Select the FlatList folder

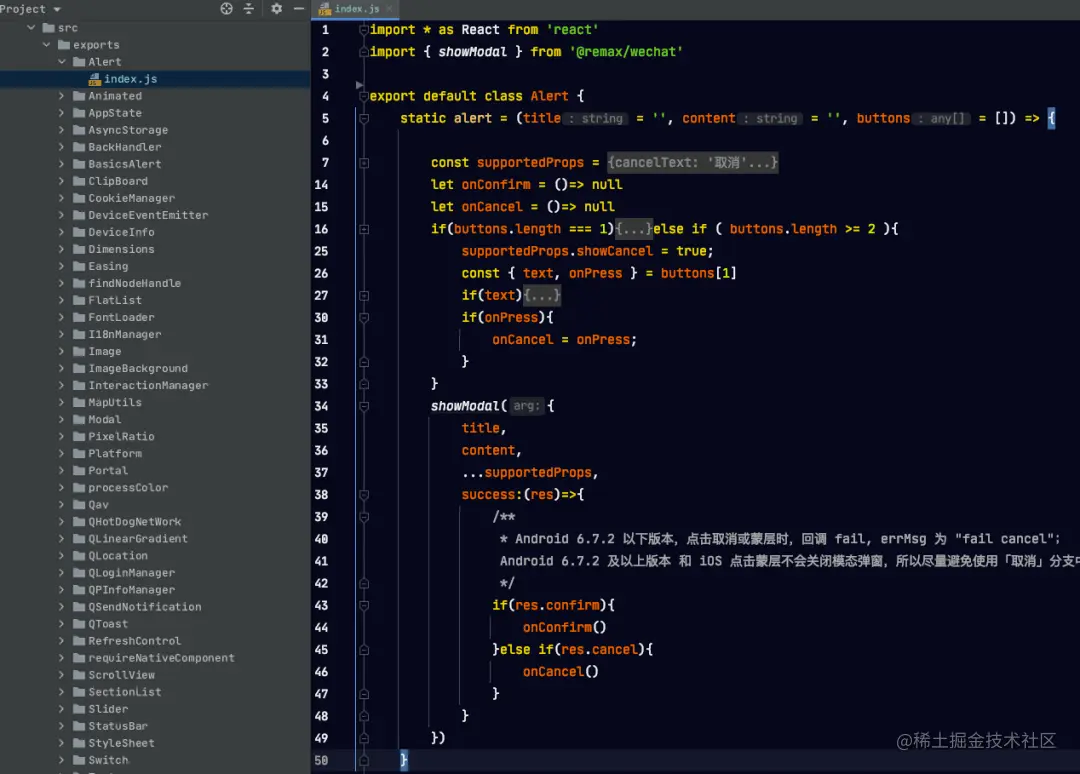tap(114, 300)
